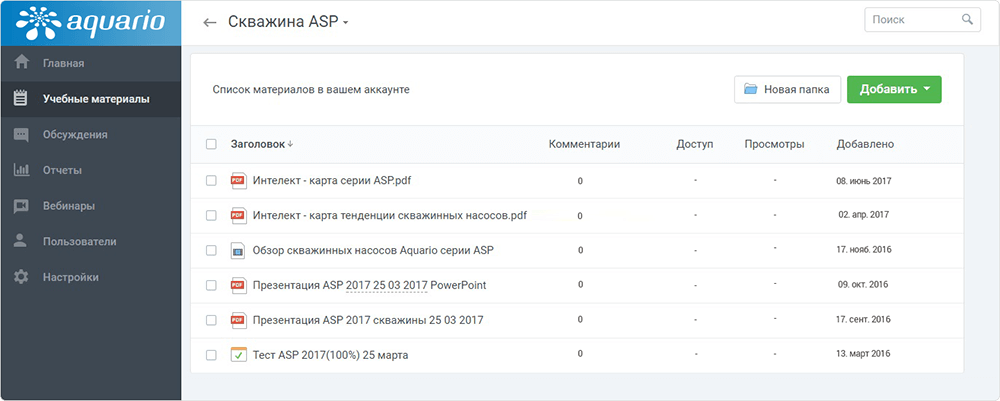Click the search magnifier icon
The width and height of the screenshot is (1000, 401).
coord(967,19)
